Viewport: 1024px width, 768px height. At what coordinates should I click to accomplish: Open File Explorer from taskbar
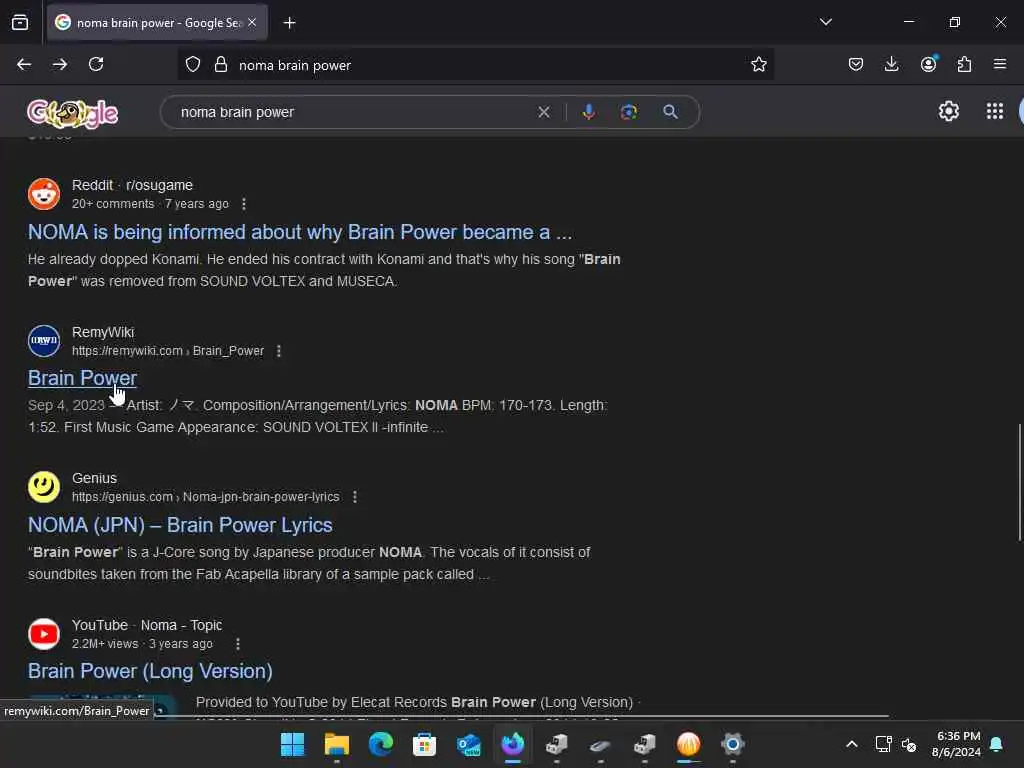[x=336, y=744]
